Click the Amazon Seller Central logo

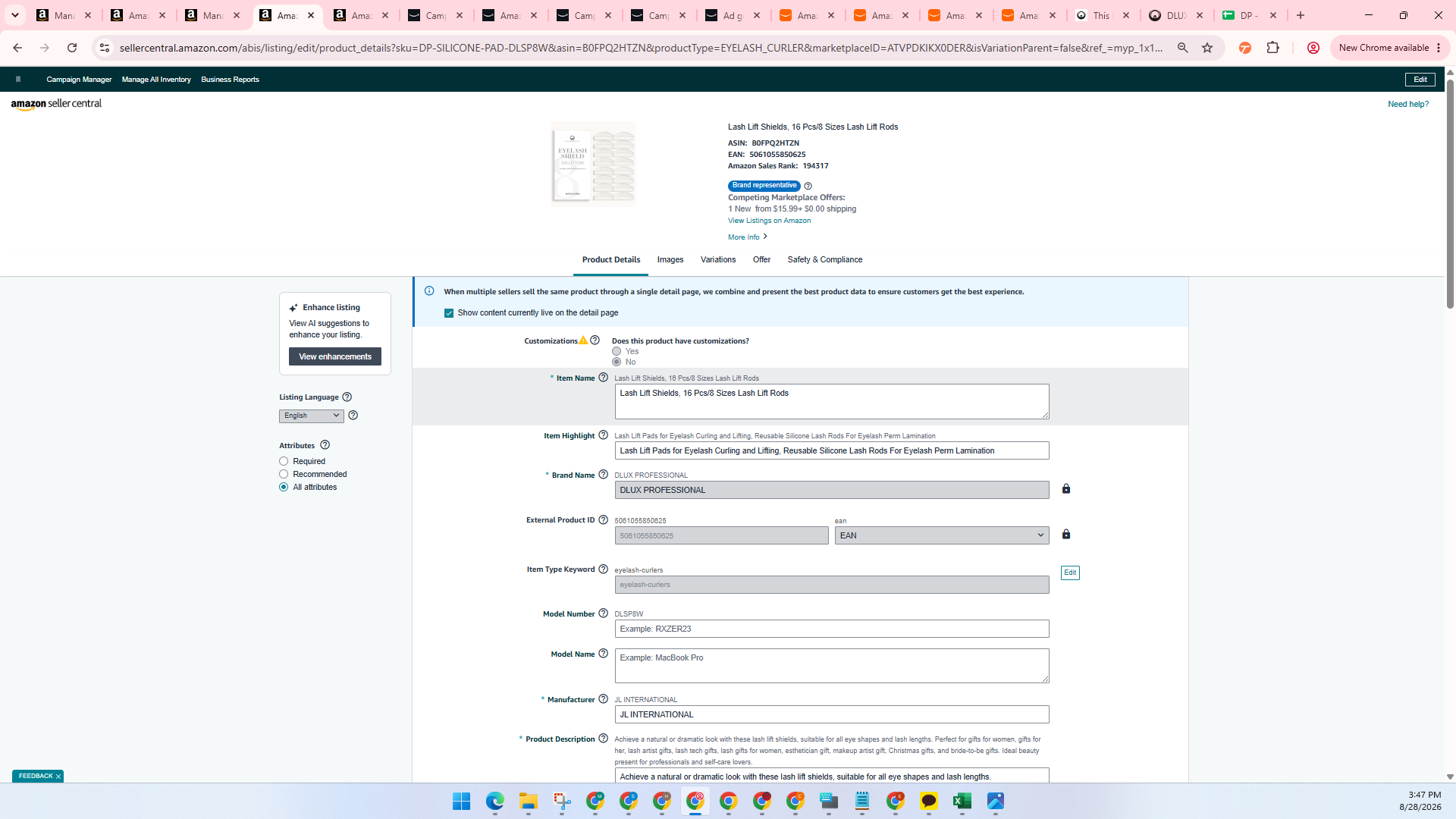click(56, 104)
